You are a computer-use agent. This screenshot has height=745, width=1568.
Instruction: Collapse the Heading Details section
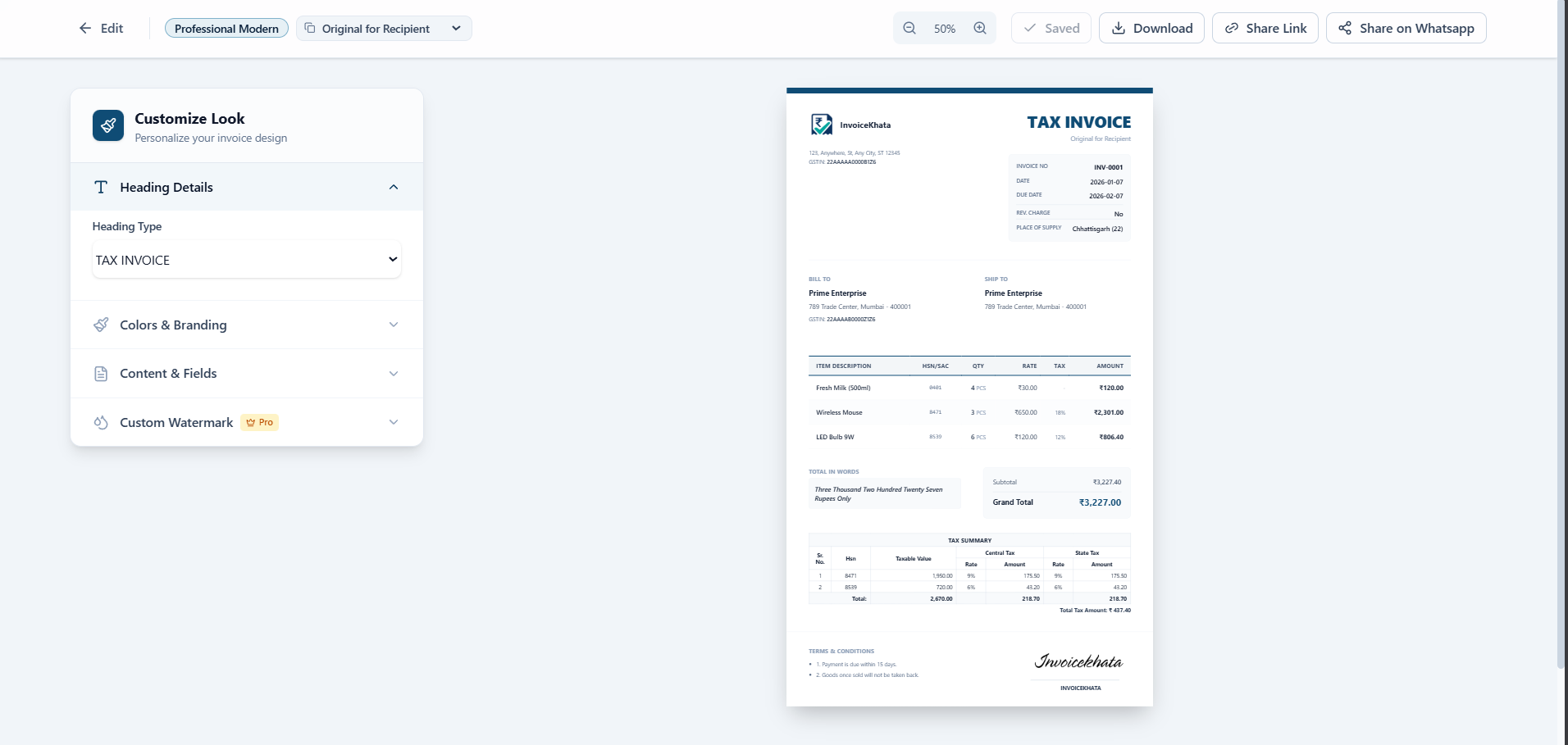[394, 187]
